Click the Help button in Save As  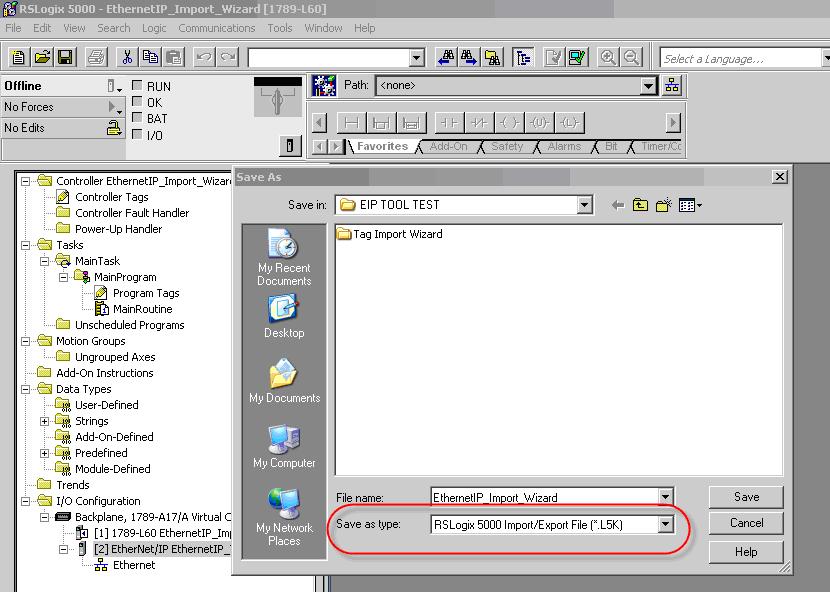pos(746,552)
